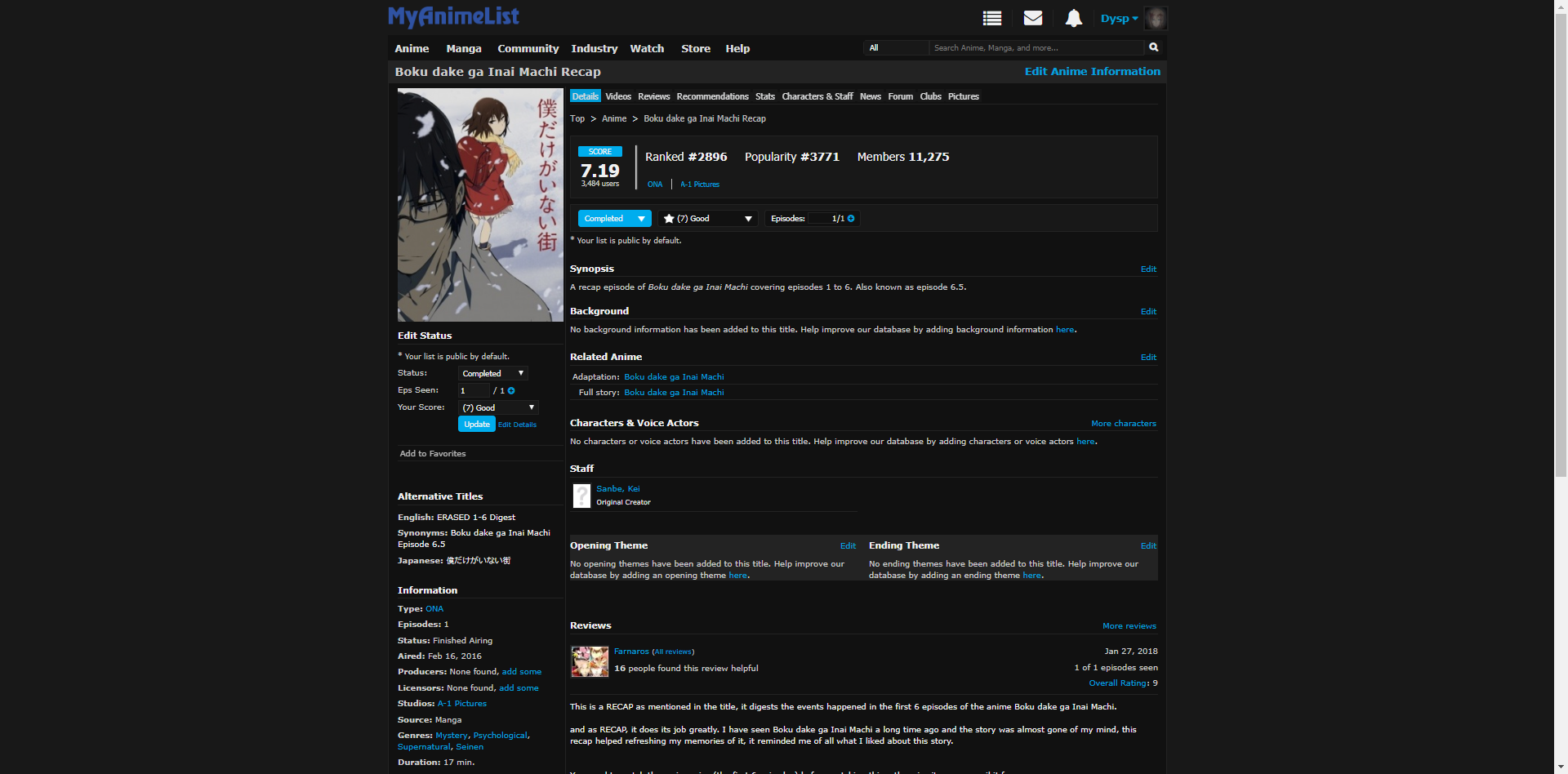Viewport: 1568px width, 774px height.
Task: Click add some link for Producers
Action: tap(522, 672)
